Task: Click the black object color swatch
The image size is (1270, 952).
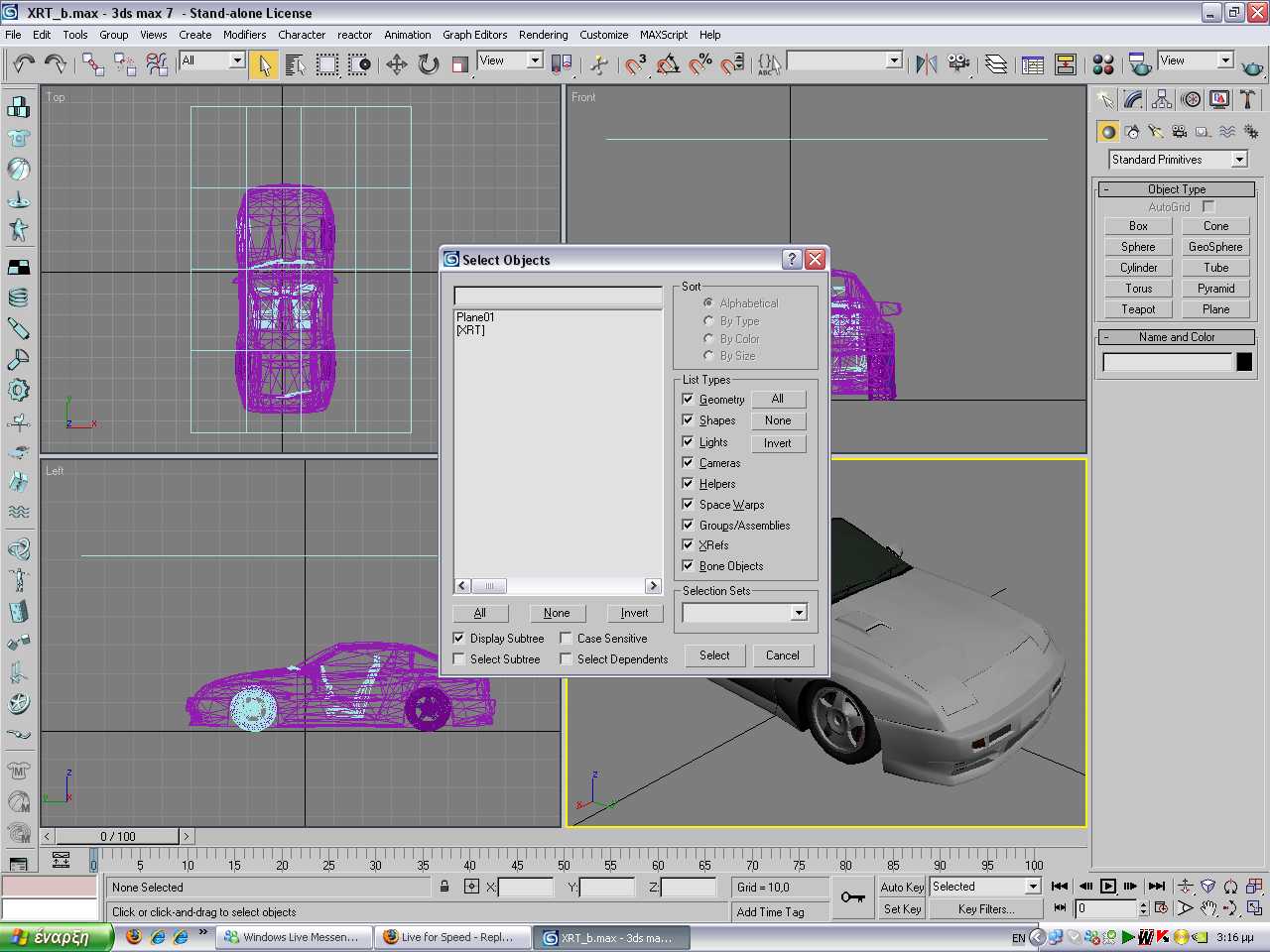Action: [1244, 362]
